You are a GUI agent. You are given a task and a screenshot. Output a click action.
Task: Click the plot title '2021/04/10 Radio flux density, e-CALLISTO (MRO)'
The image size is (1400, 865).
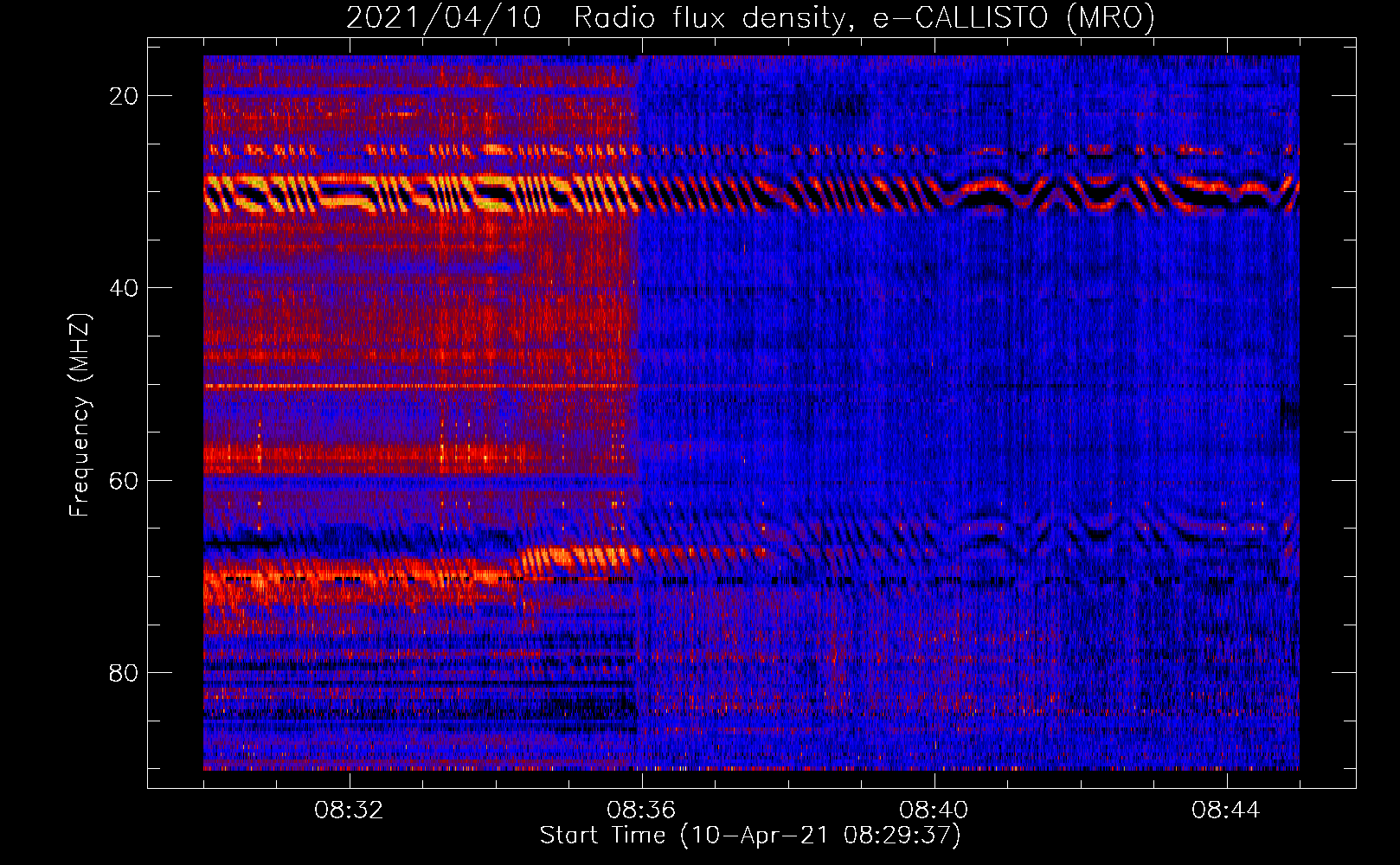750,18
